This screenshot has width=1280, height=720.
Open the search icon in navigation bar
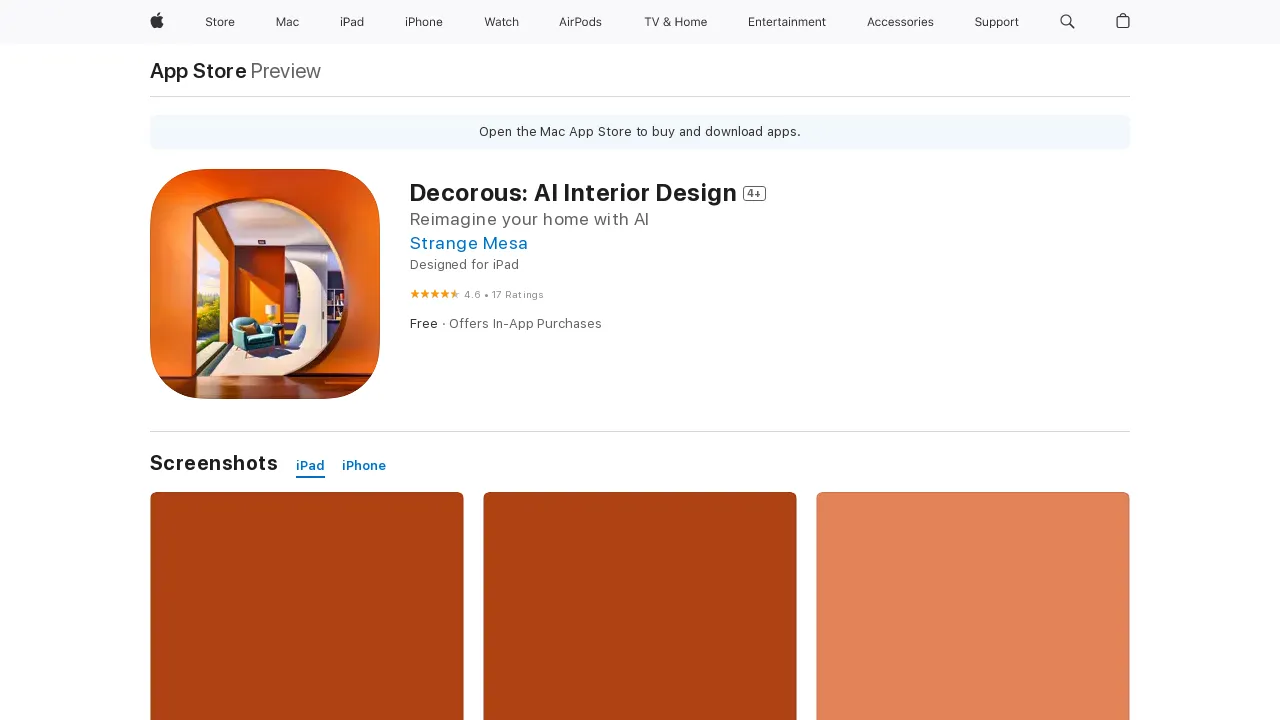point(1067,22)
